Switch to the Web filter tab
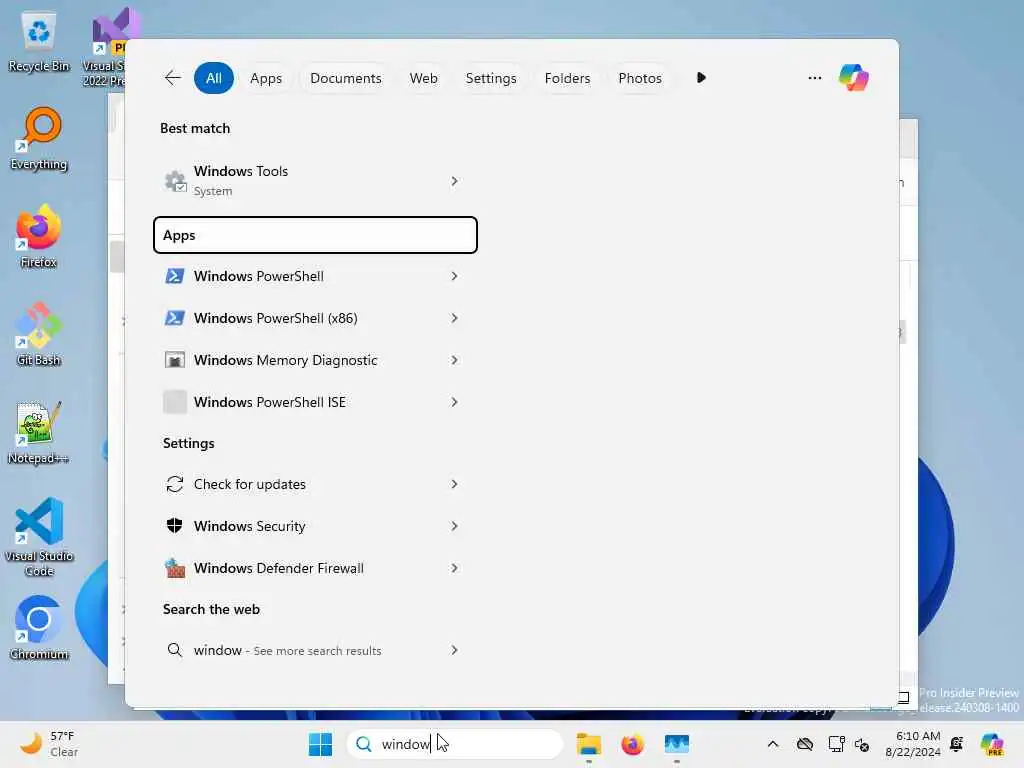This screenshot has height=768, width=1024. 423,78
